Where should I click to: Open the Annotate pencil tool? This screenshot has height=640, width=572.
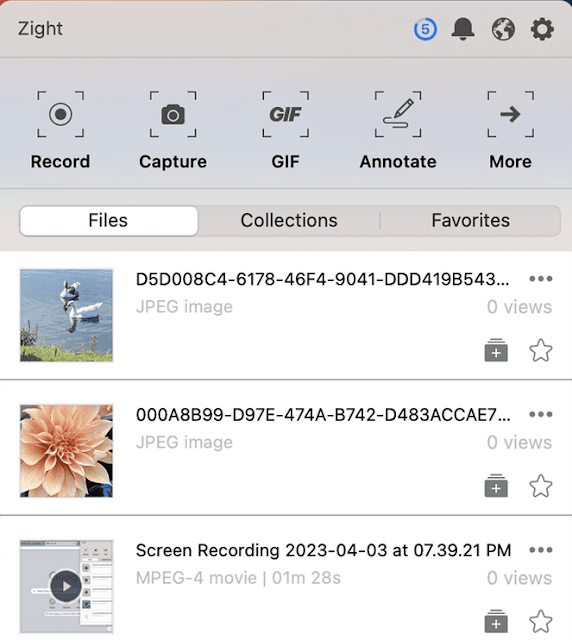click(398, 131)
